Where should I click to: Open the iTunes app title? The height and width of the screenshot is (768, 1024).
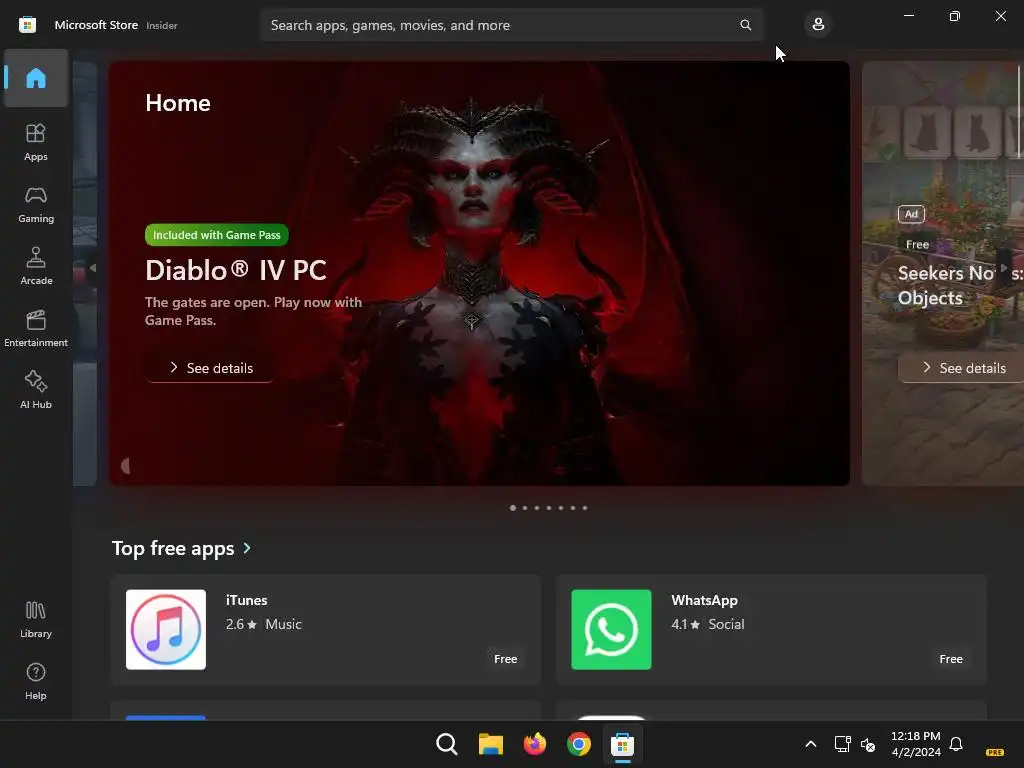point(246,600)
